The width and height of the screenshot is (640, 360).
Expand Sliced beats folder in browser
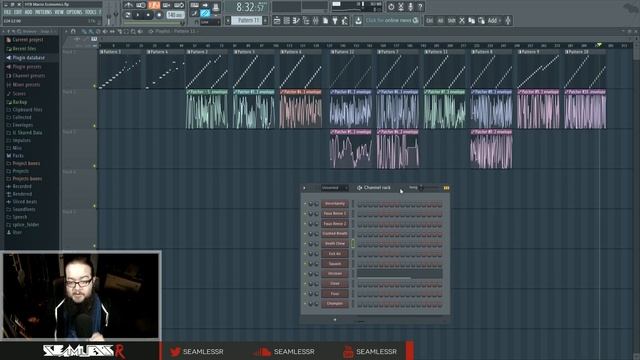pos(24,202)
